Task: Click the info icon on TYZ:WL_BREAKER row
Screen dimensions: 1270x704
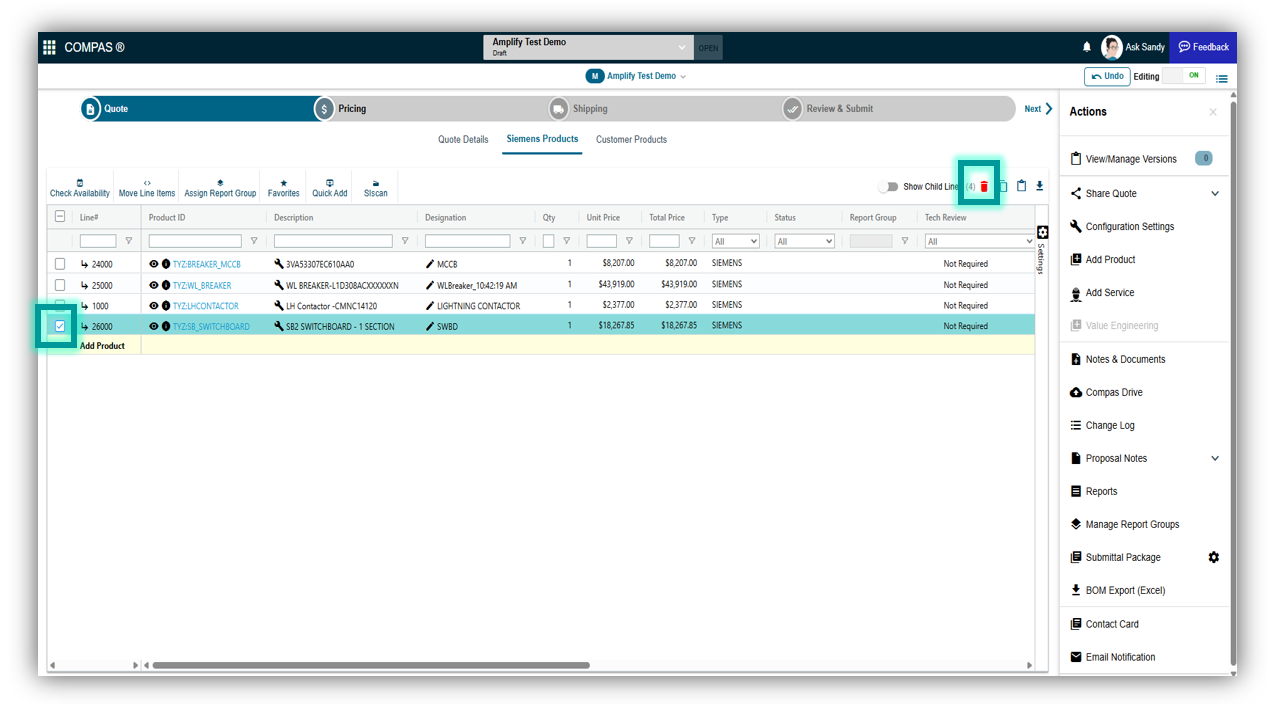Action: pyautogui.click(x=166, y=285)
